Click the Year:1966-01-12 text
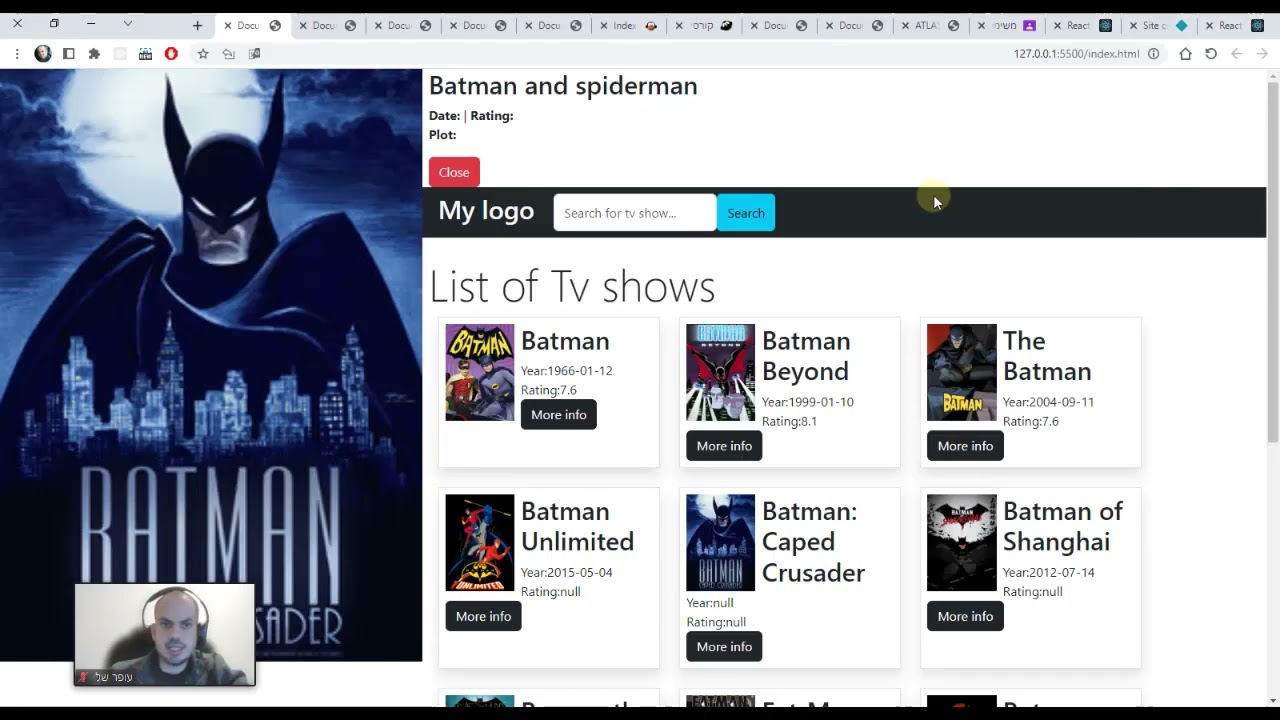Screen dimensions: 1280x720 coord(567,371)
